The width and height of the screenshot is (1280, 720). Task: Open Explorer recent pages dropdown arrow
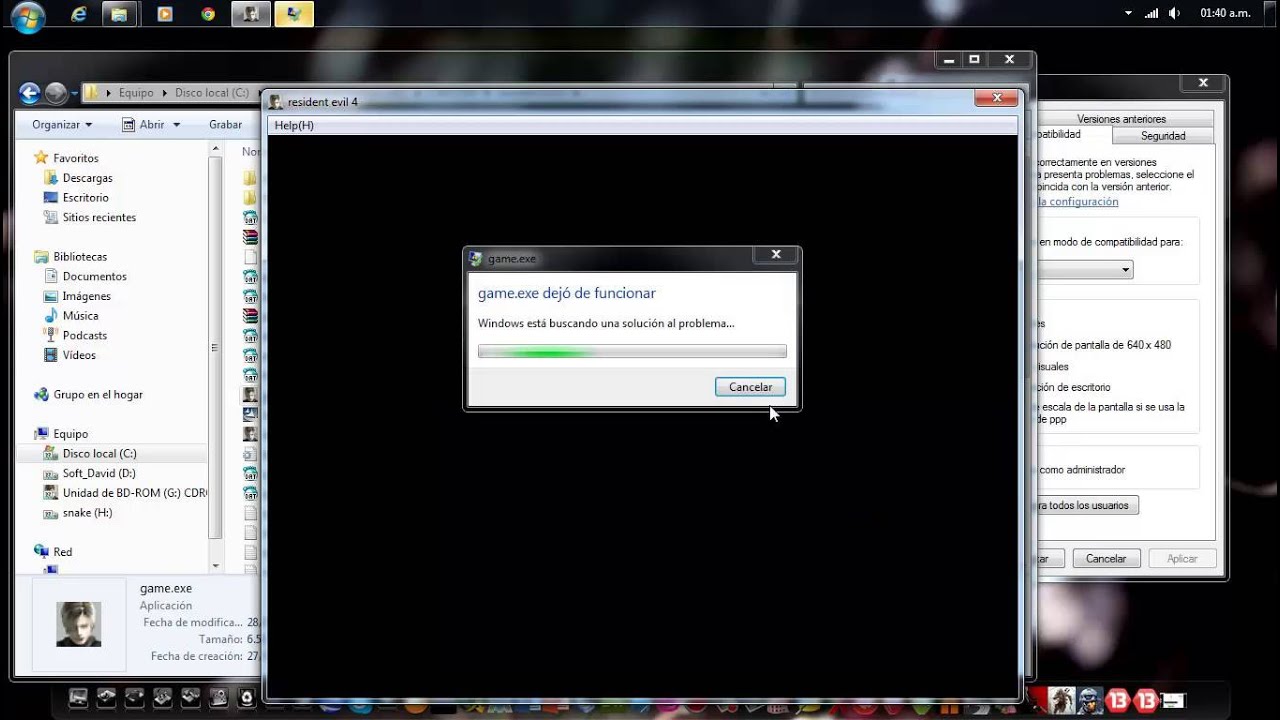(74, 94)
